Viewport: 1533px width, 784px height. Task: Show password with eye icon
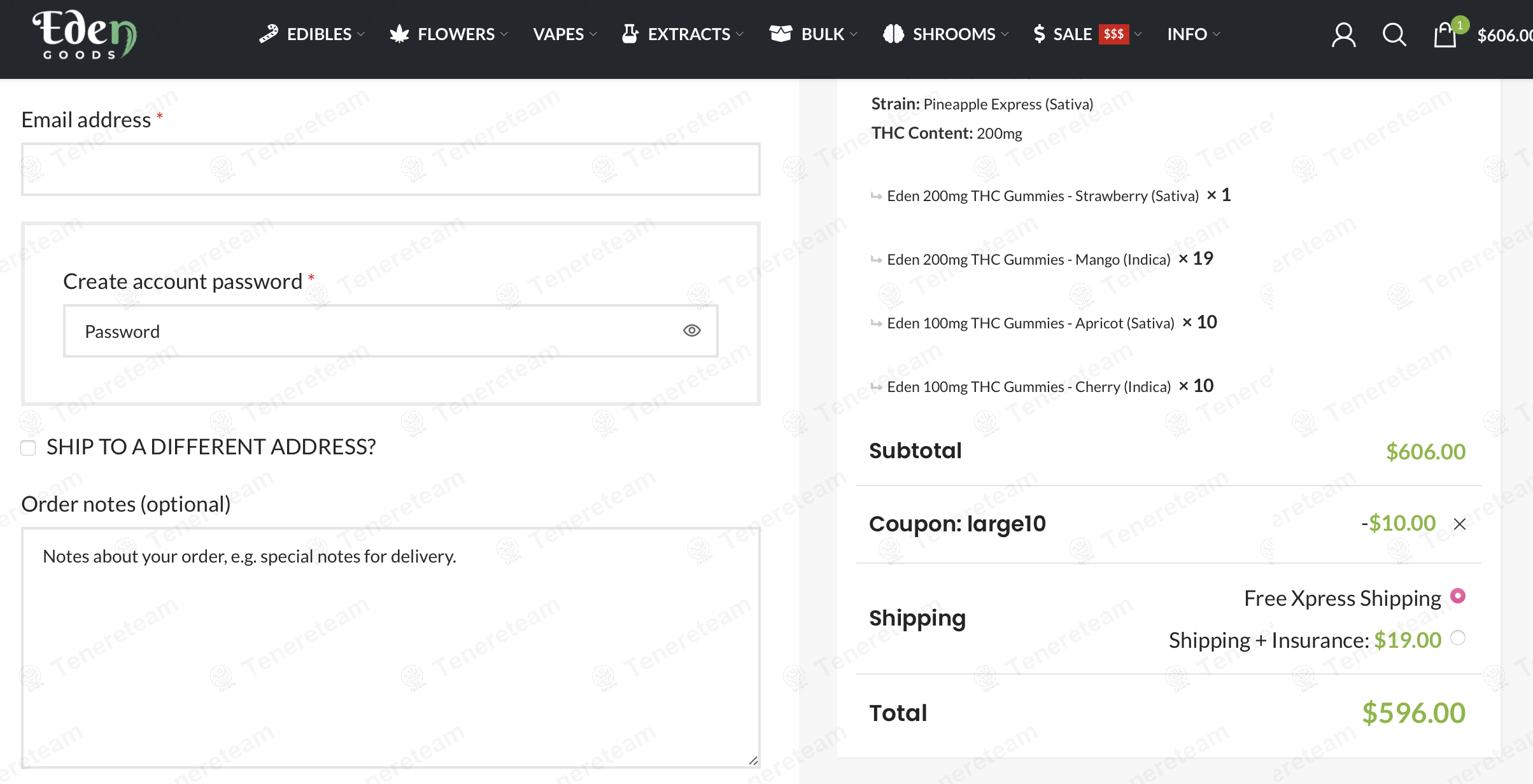[x=691, y=330]
